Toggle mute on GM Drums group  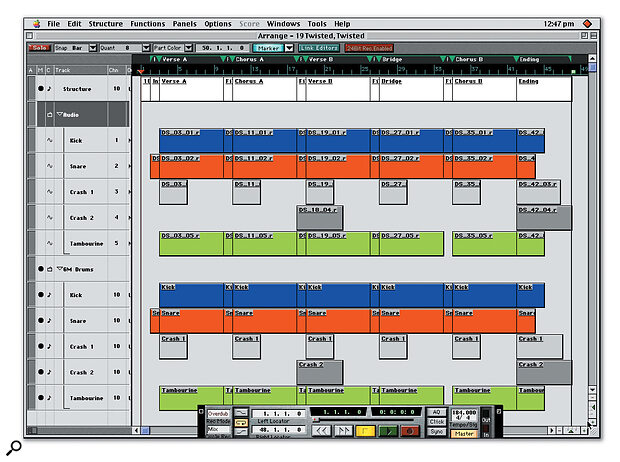pyautogui.click(x=41, y=269)
